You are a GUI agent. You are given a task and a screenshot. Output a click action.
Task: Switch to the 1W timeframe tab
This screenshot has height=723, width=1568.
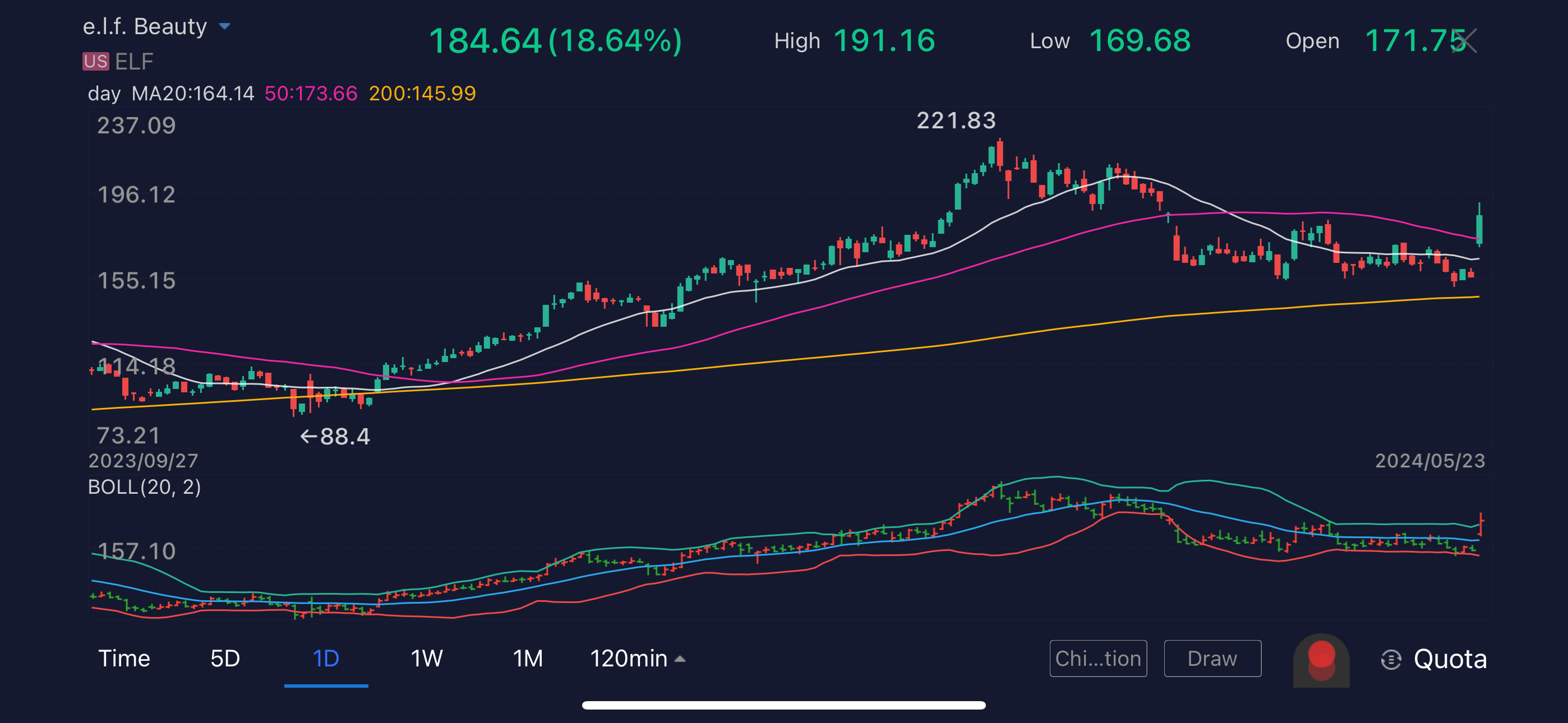(x=426, y=658)
